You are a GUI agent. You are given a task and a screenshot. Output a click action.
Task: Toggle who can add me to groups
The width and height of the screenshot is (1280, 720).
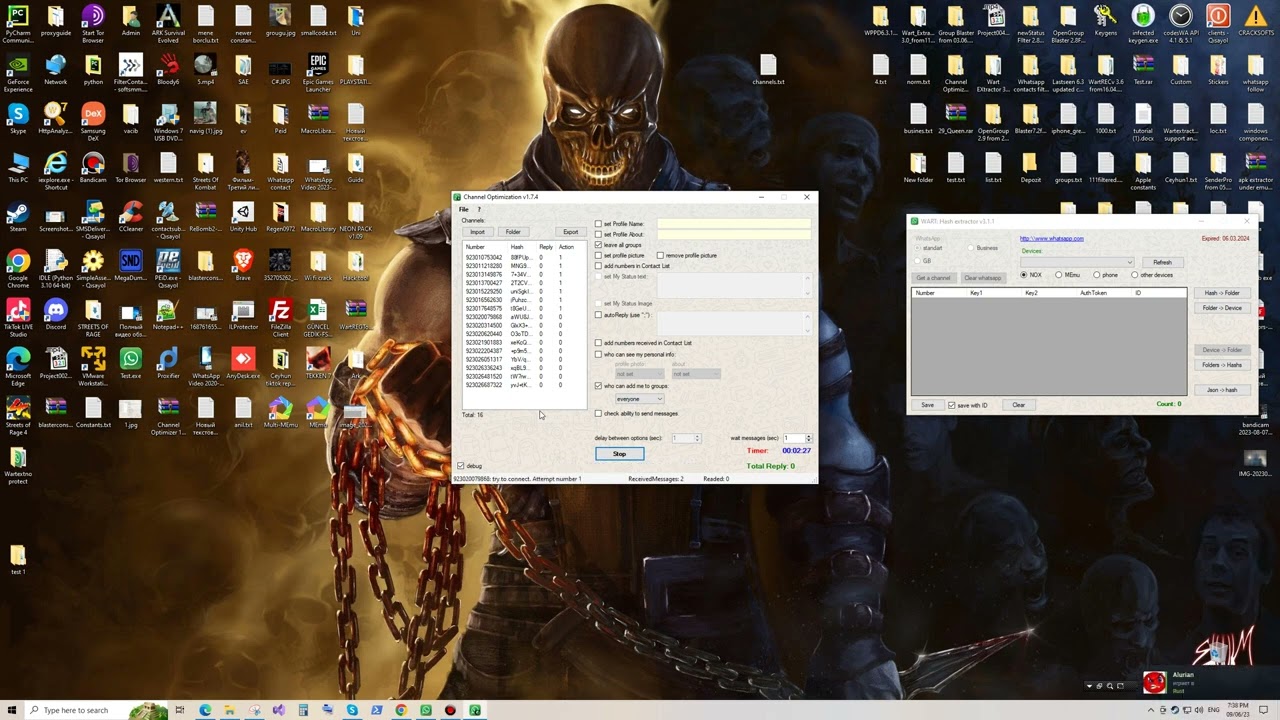tap(598, 386)
